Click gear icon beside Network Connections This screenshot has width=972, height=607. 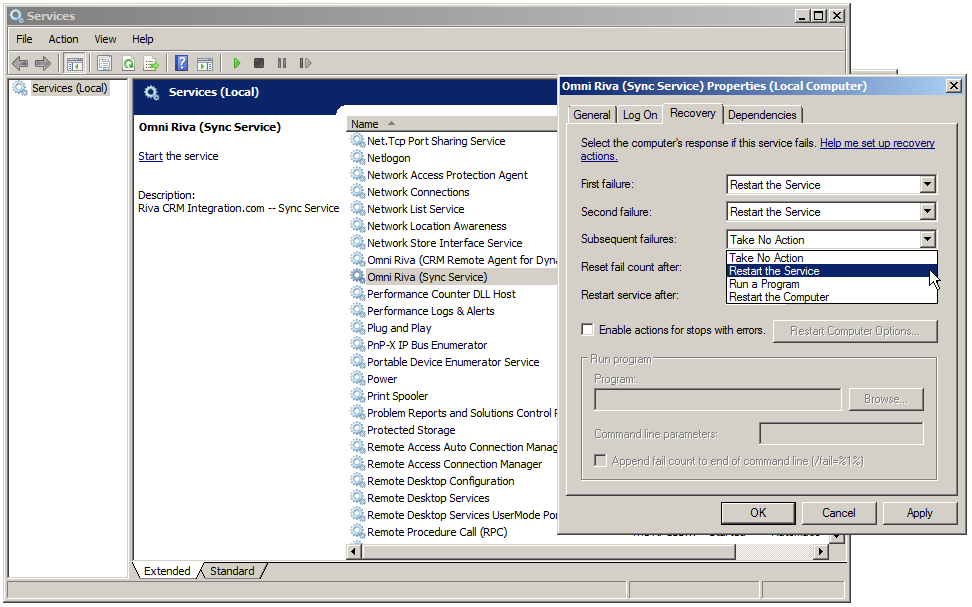pos(358,192)
